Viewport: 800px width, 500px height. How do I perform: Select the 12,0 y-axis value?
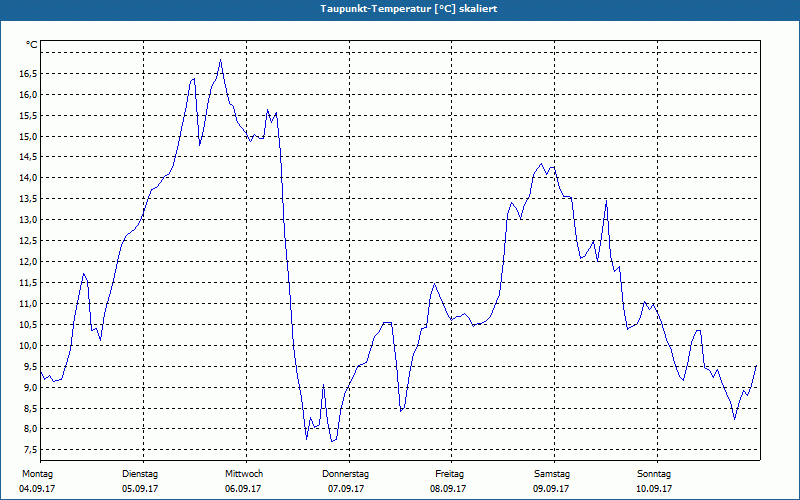(x=28, y=262)
